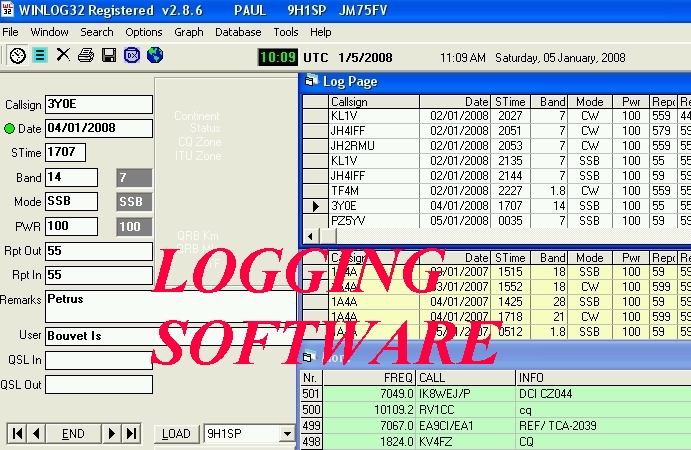Click the Callsign column header in Log Page
The height and width of the screenshot is (450, 691).
[374, 102]
